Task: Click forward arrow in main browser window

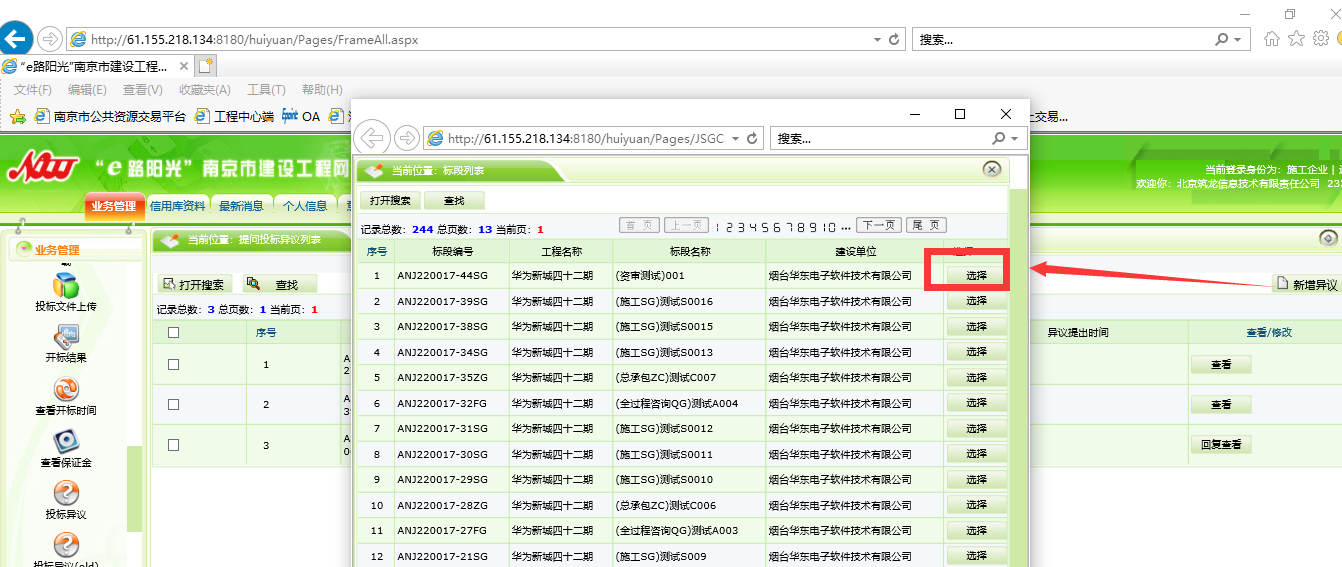Action: [x=49, y=40]
